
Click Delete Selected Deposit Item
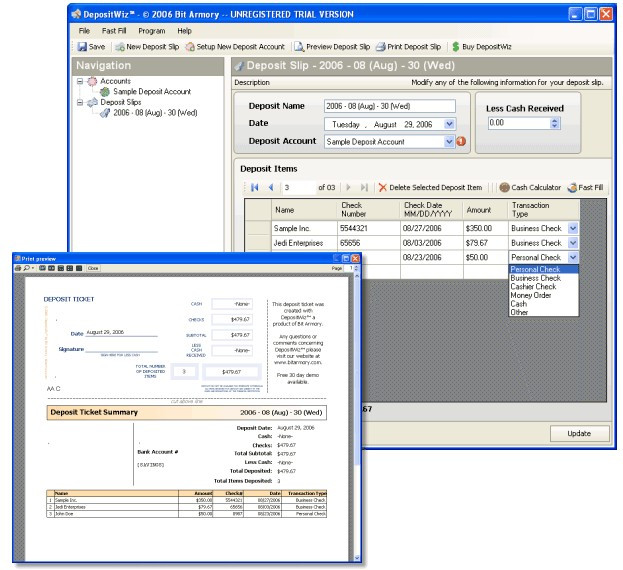(x=430, y=187)
